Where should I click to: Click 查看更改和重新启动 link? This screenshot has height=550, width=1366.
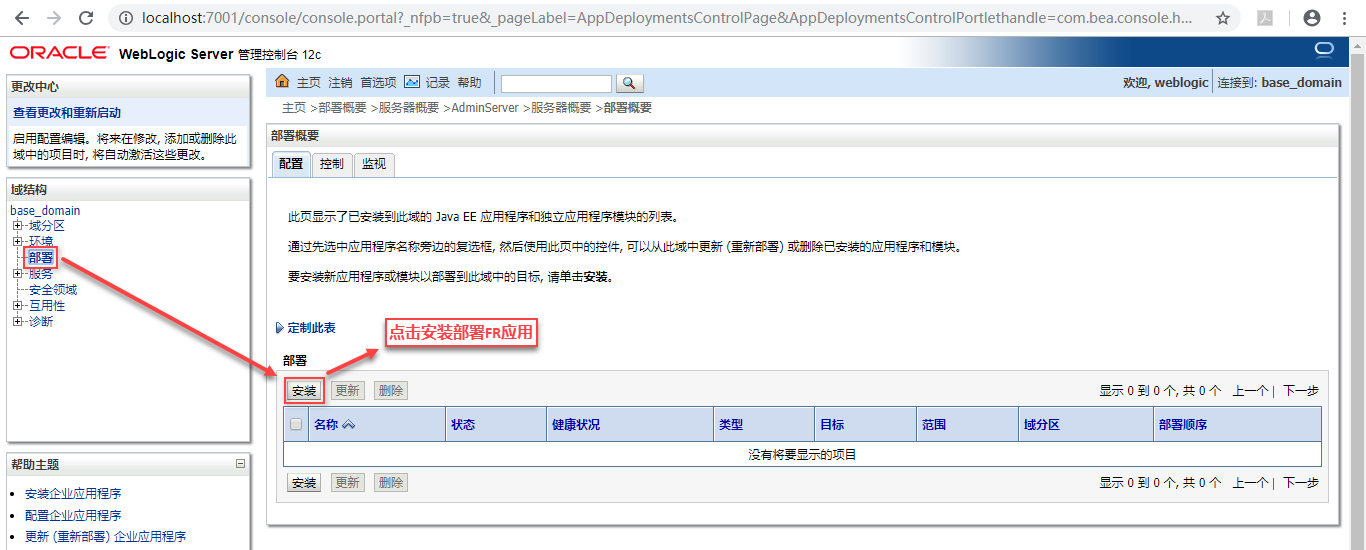(x=67, y=113)
